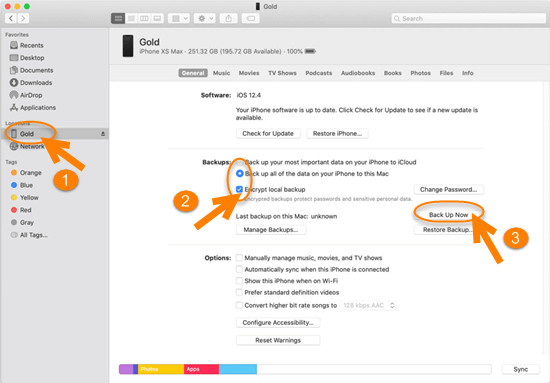Switch to column view in toolbar

(x=144, y=18)
